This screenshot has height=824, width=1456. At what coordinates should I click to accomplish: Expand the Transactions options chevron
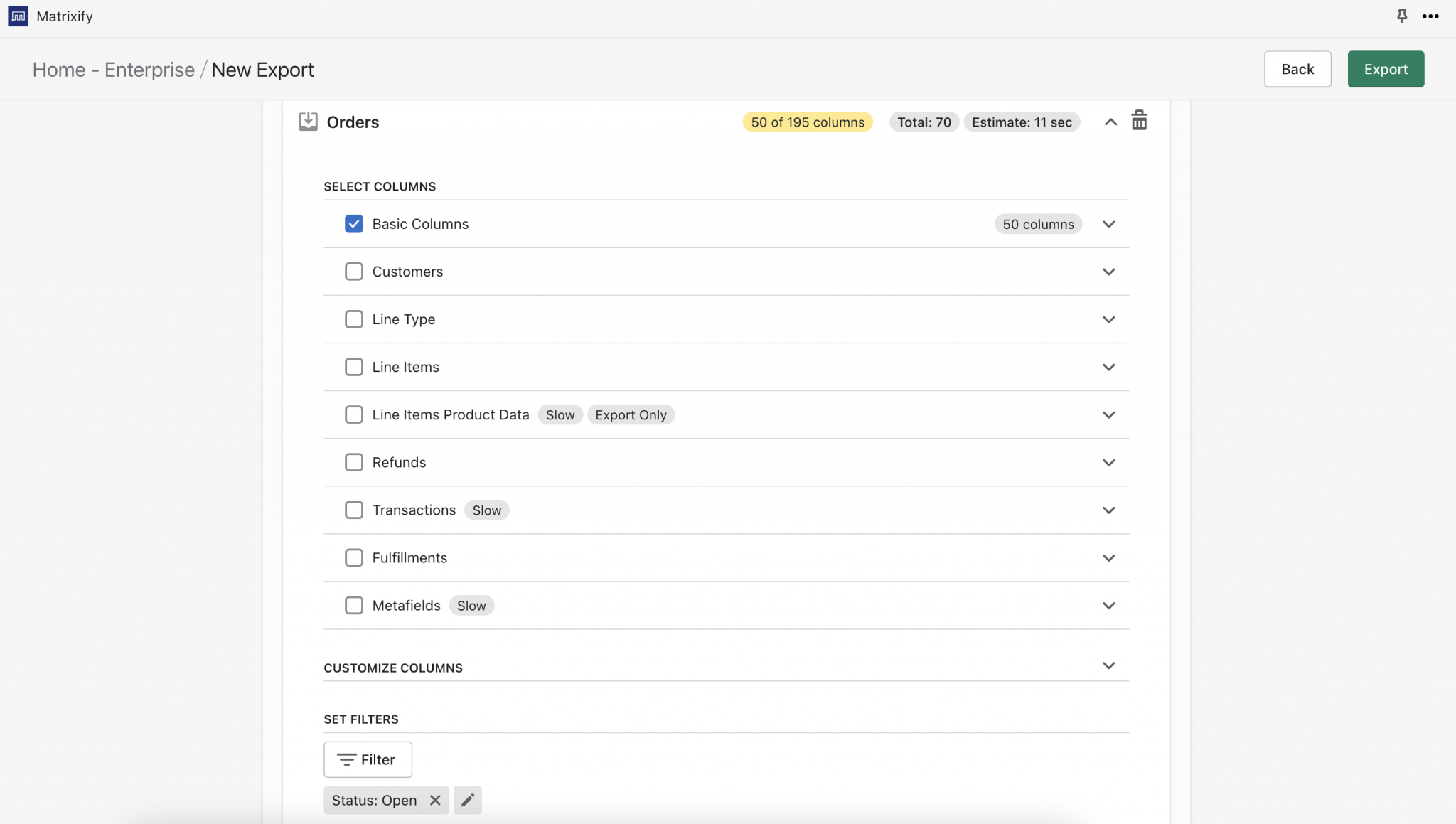point(1108,510)
